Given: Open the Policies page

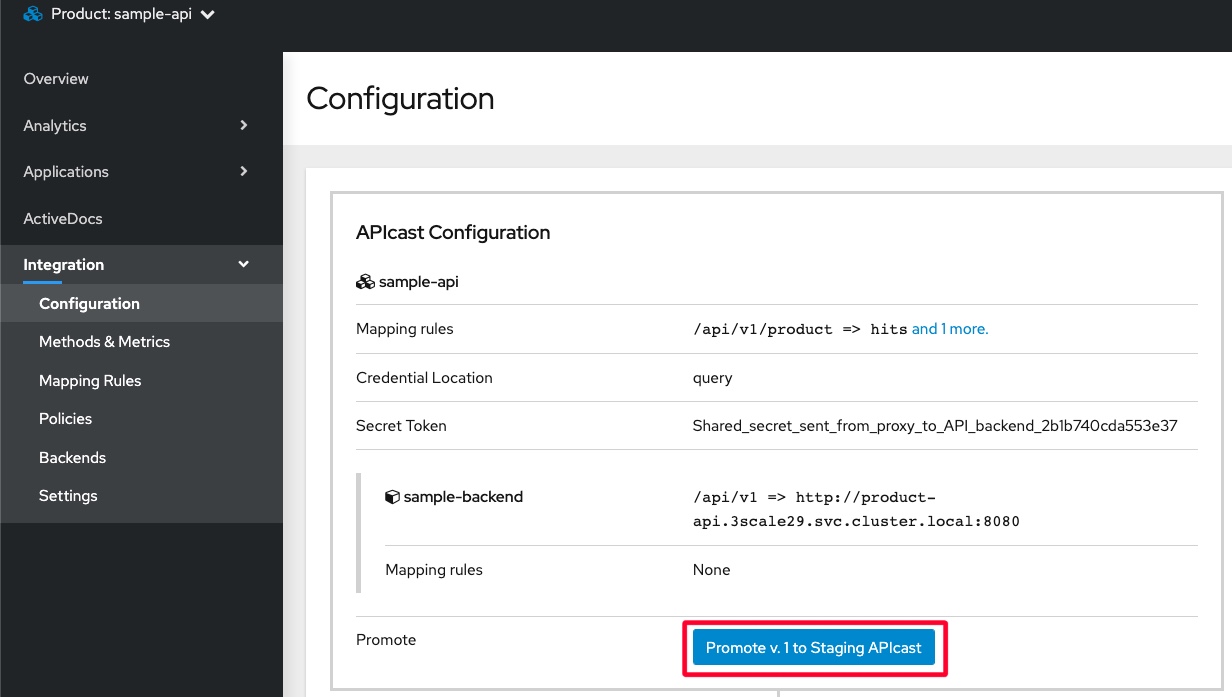Looking at the screenshot, I should 65,419.
